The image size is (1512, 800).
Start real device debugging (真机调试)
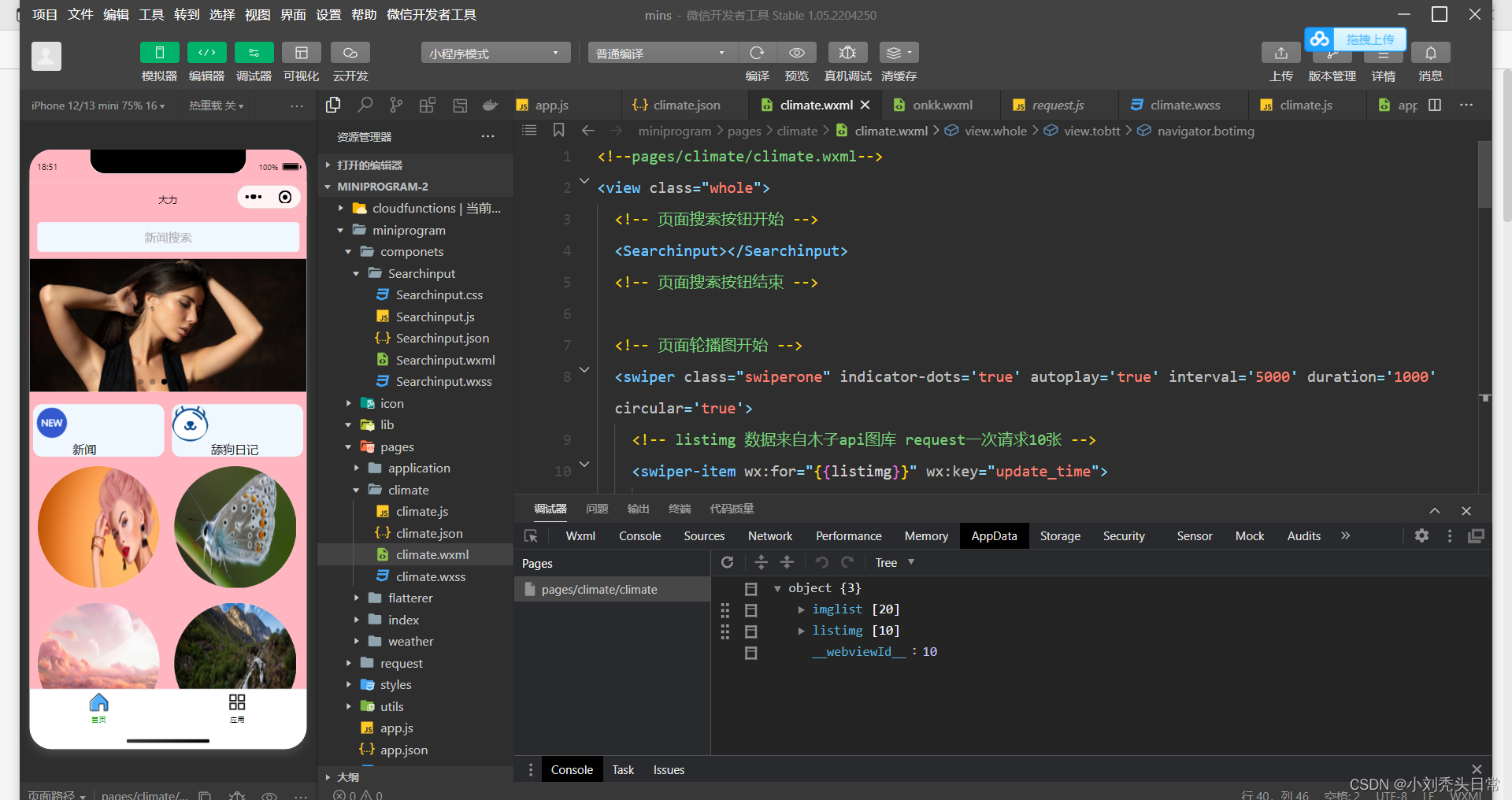(847, 53)
